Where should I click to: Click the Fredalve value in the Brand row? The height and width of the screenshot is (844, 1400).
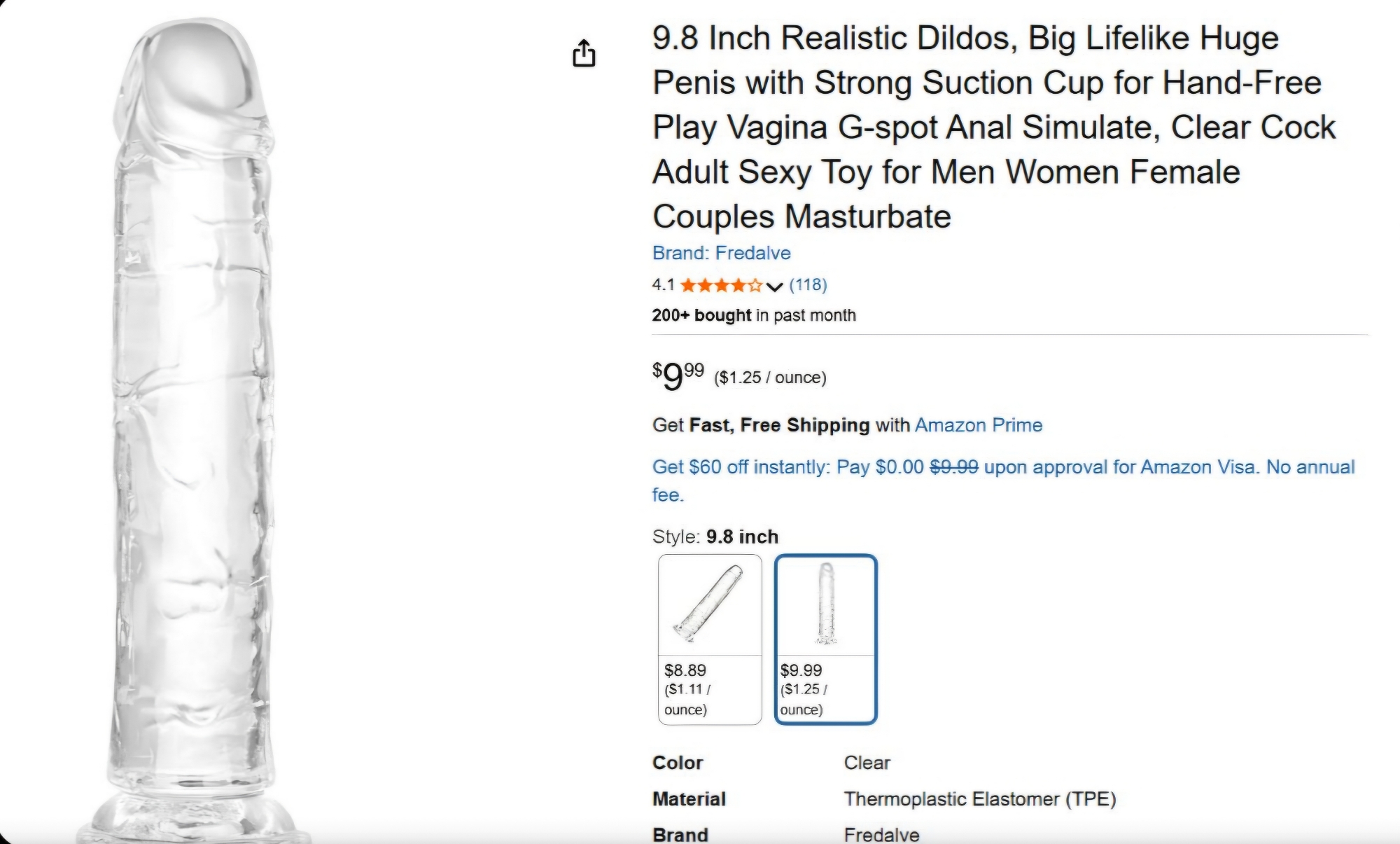coord(881,834)
